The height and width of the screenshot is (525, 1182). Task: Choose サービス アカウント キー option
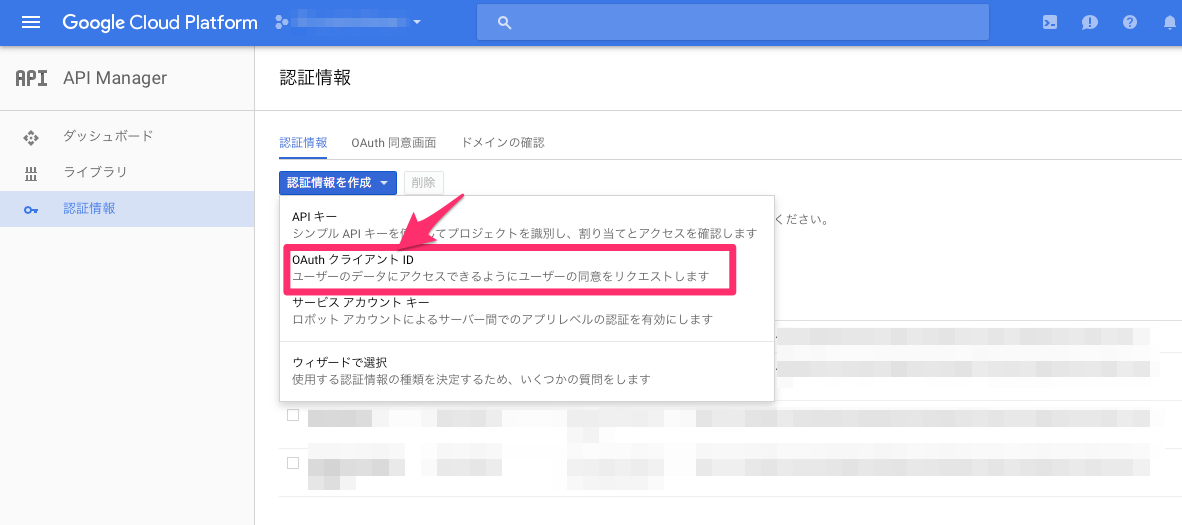[526, 311]
